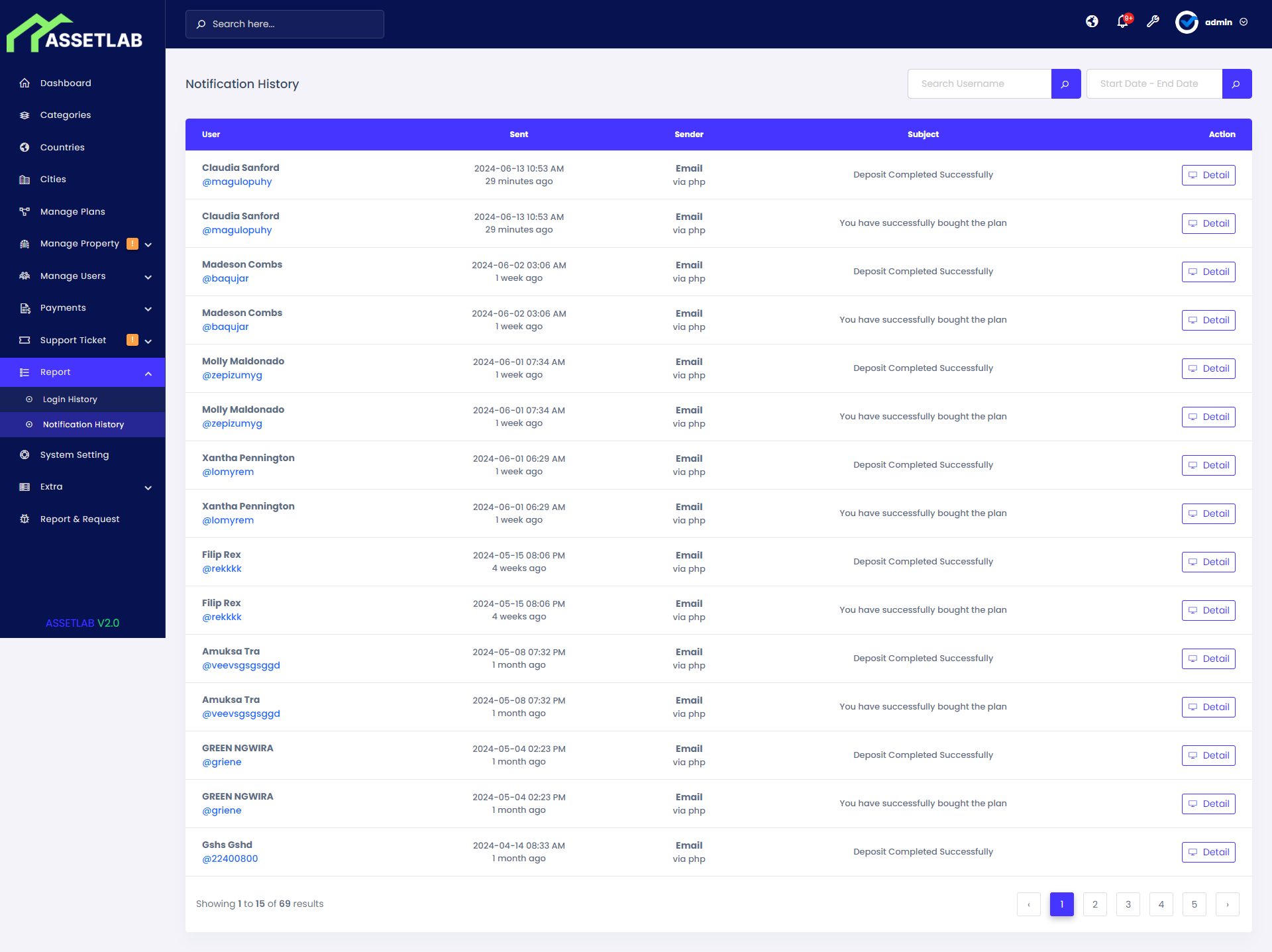Screen dimensions: 1272x952
Task: Click the search icon next to date range filter
Action: pyautogui.click(x=1236, y=83)
